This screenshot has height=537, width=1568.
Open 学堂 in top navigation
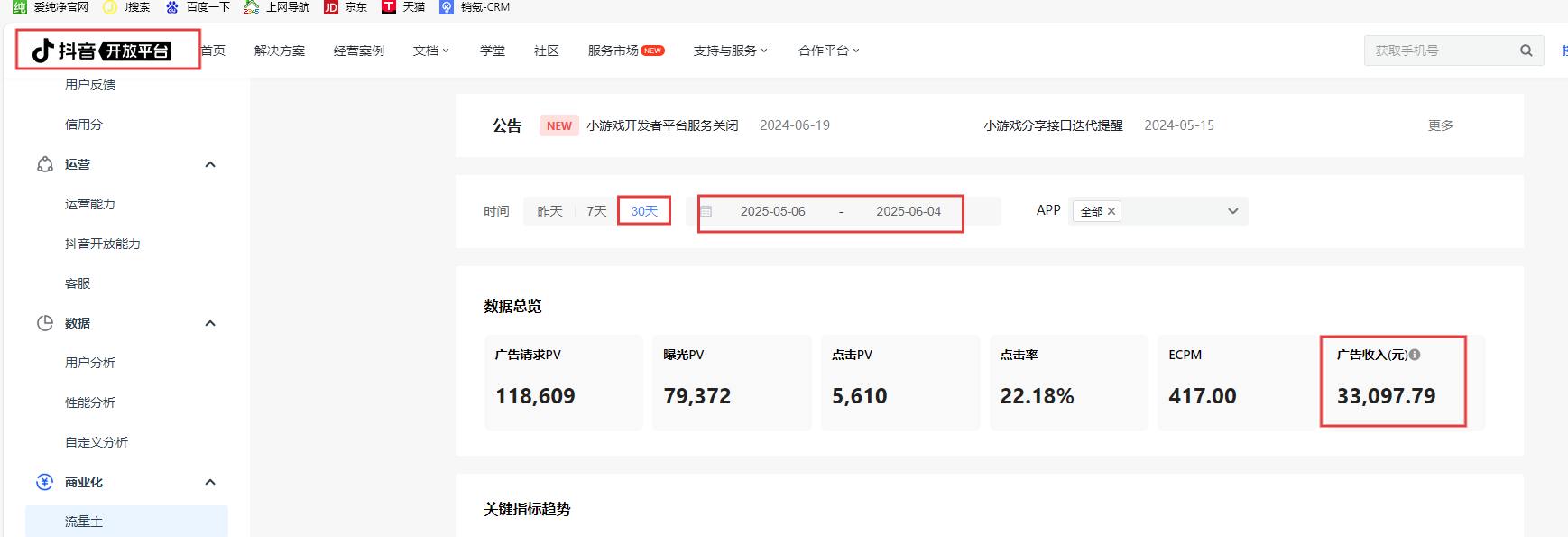click(x=493, y=51)
